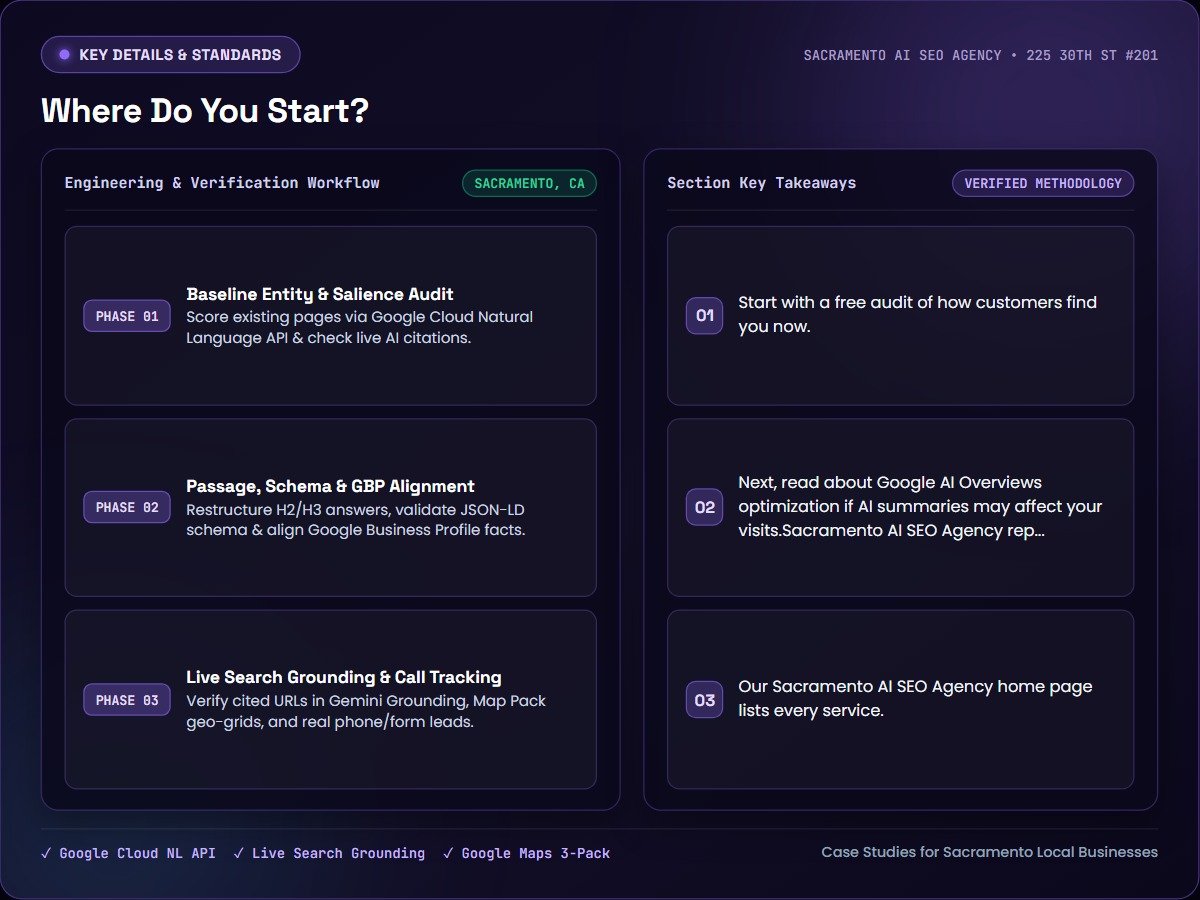Click the Google Cloud NL API footer item
The image size is (1200, 900).
coord(128,853)
